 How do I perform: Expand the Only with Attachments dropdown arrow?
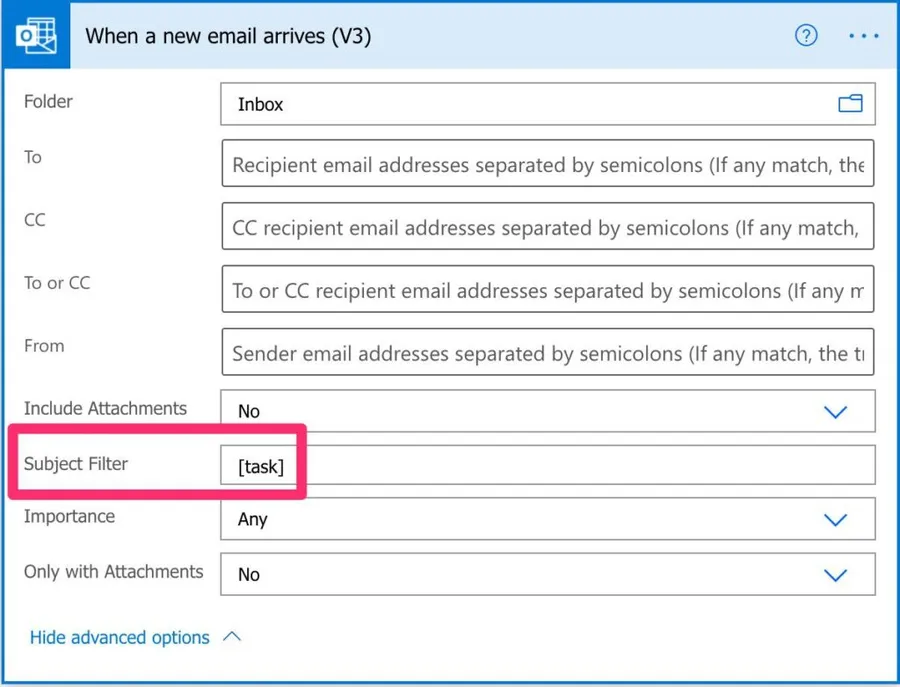pos(834,574)
